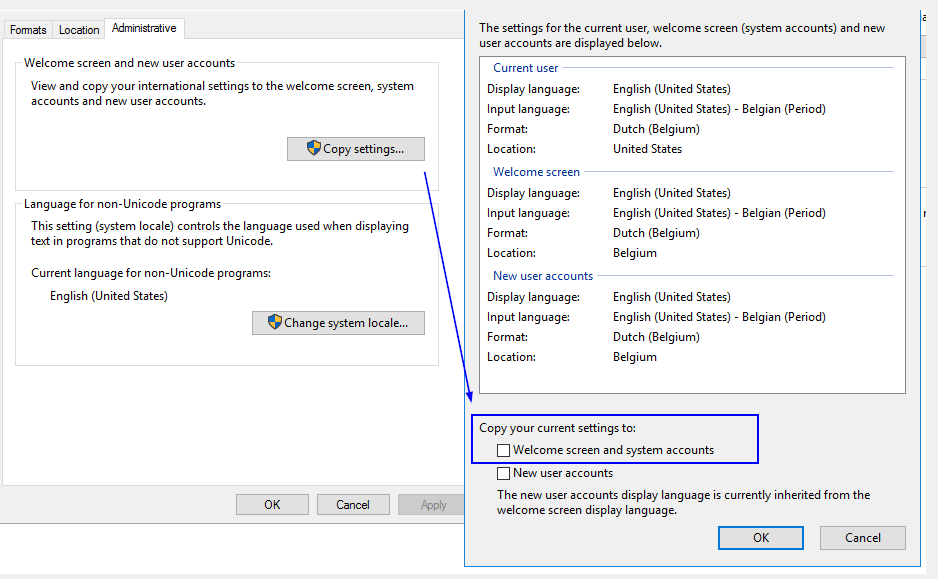938x579 pixels.
Task: Click the New user accounts section header
Action: [543, 276]
